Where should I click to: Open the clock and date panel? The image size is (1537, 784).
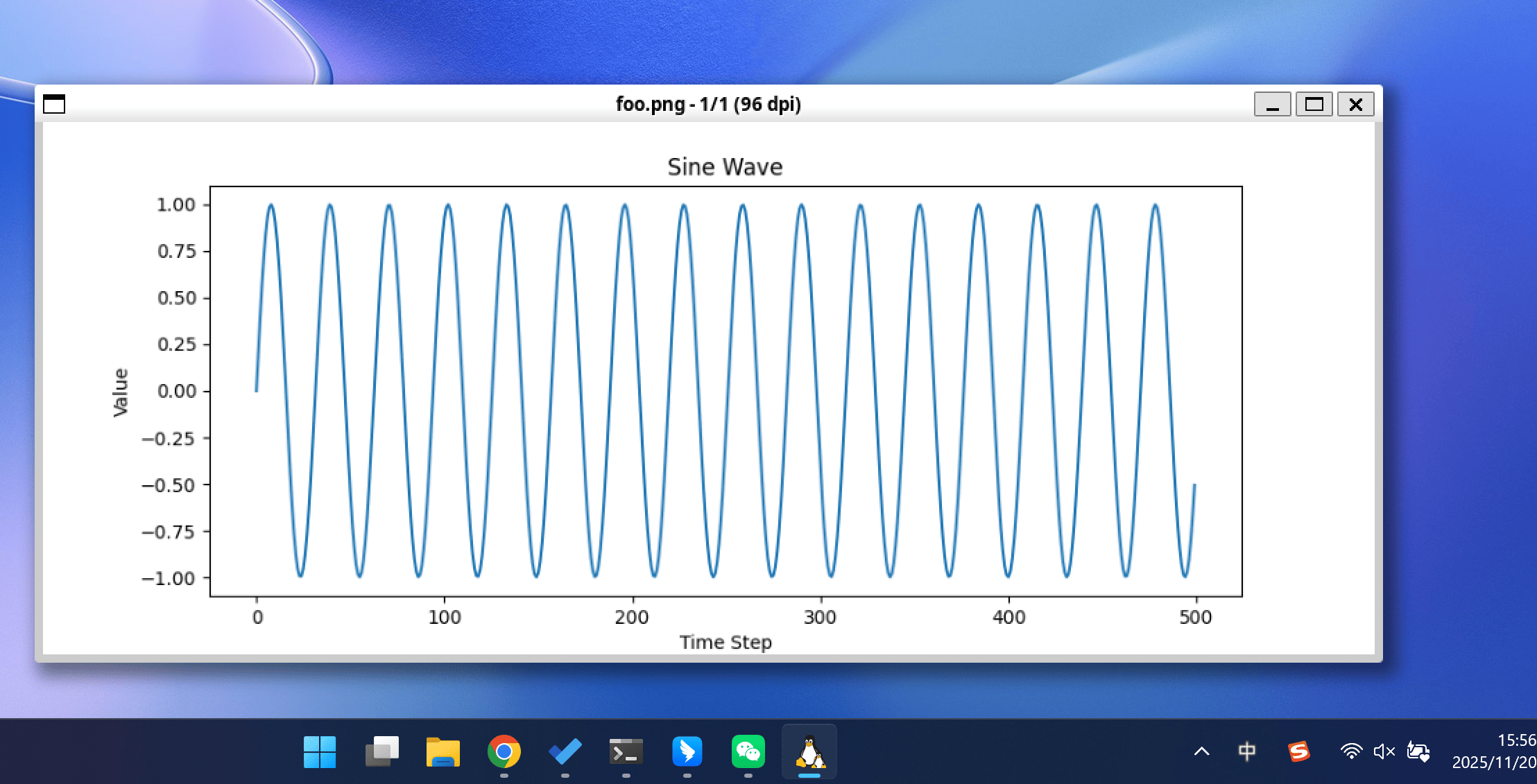pos(1494,752)
